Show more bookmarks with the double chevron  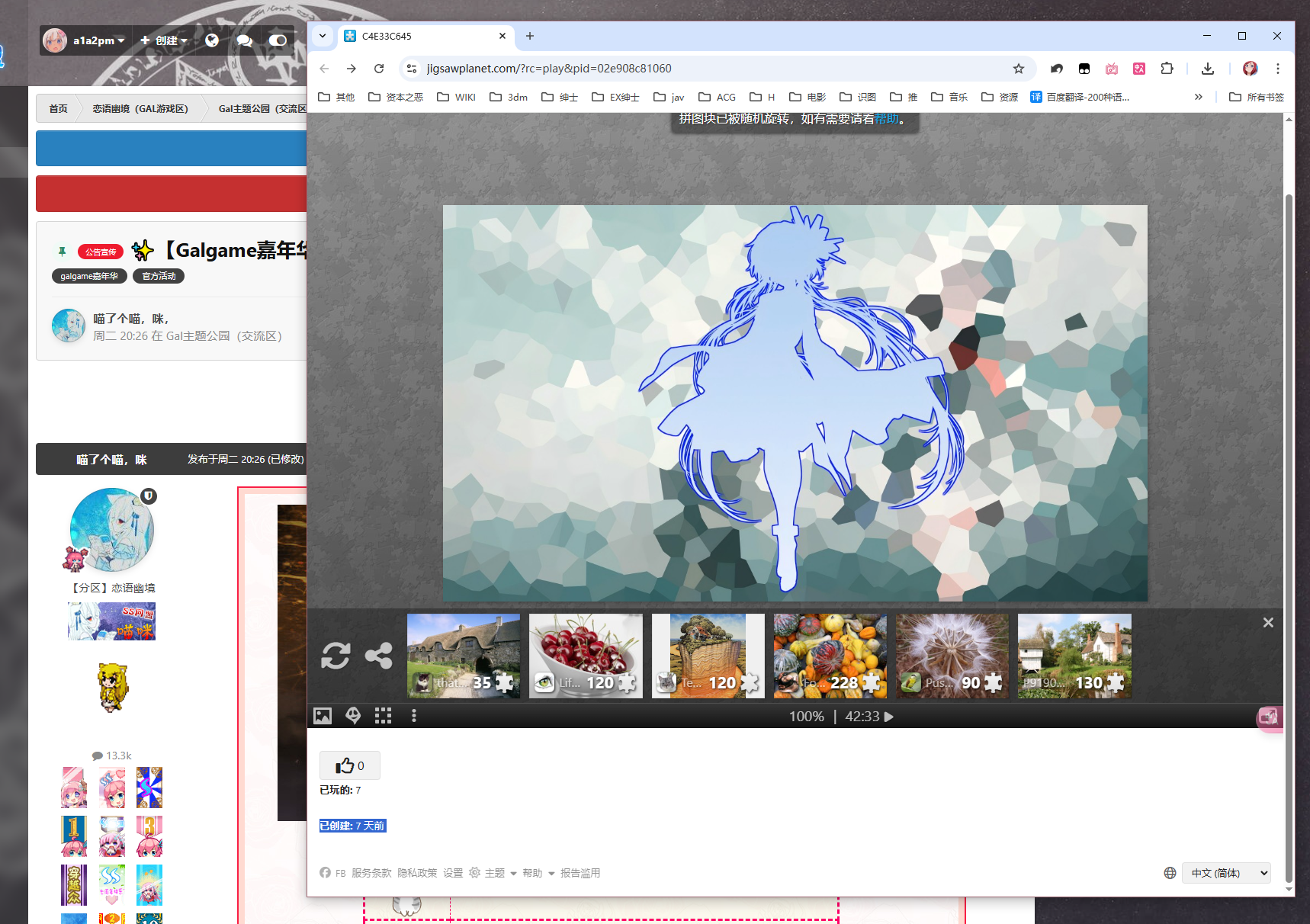coord(1199,97)
